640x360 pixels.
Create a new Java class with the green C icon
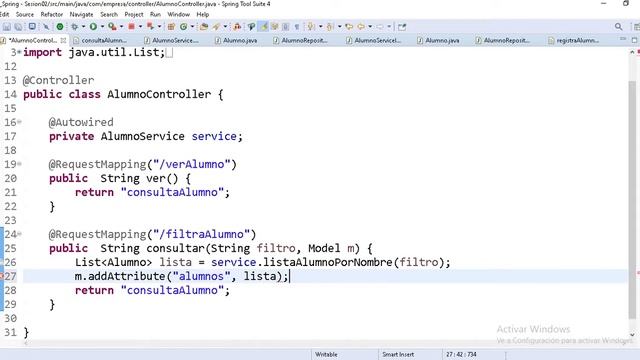[183, 27]
